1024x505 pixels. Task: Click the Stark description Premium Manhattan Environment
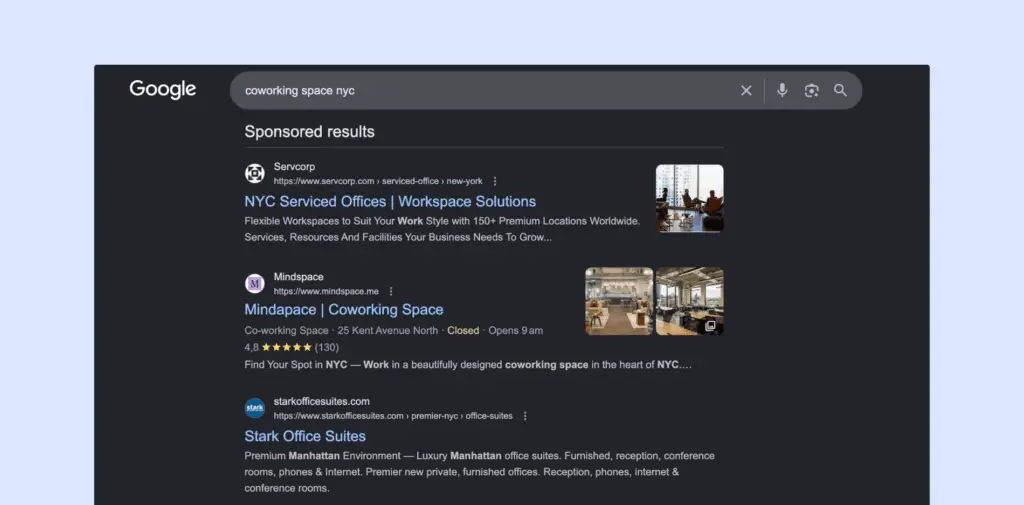(x=479, y=472)
